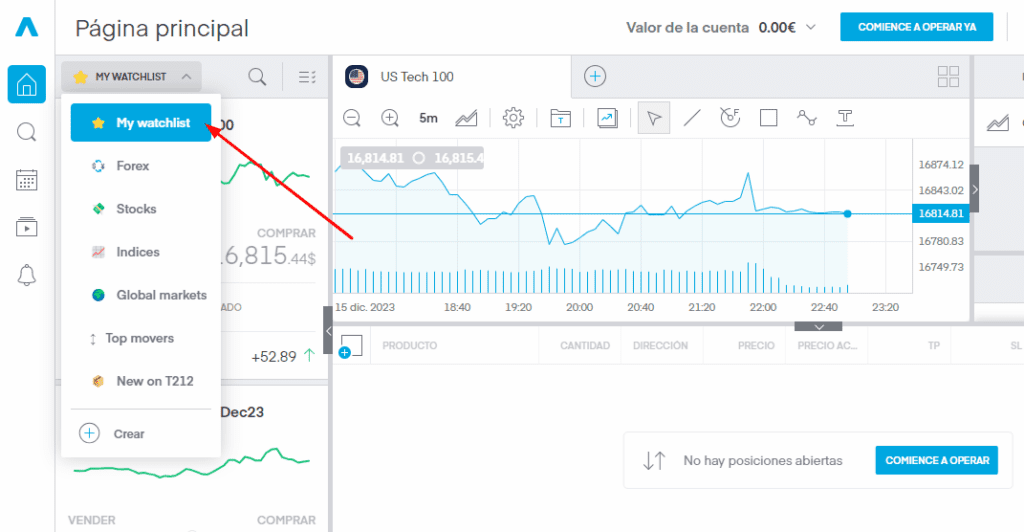Image resolution: width=1024 pixels, height=532 pixels.
Task: Open the watchlist view options icon
Action: 307,77
